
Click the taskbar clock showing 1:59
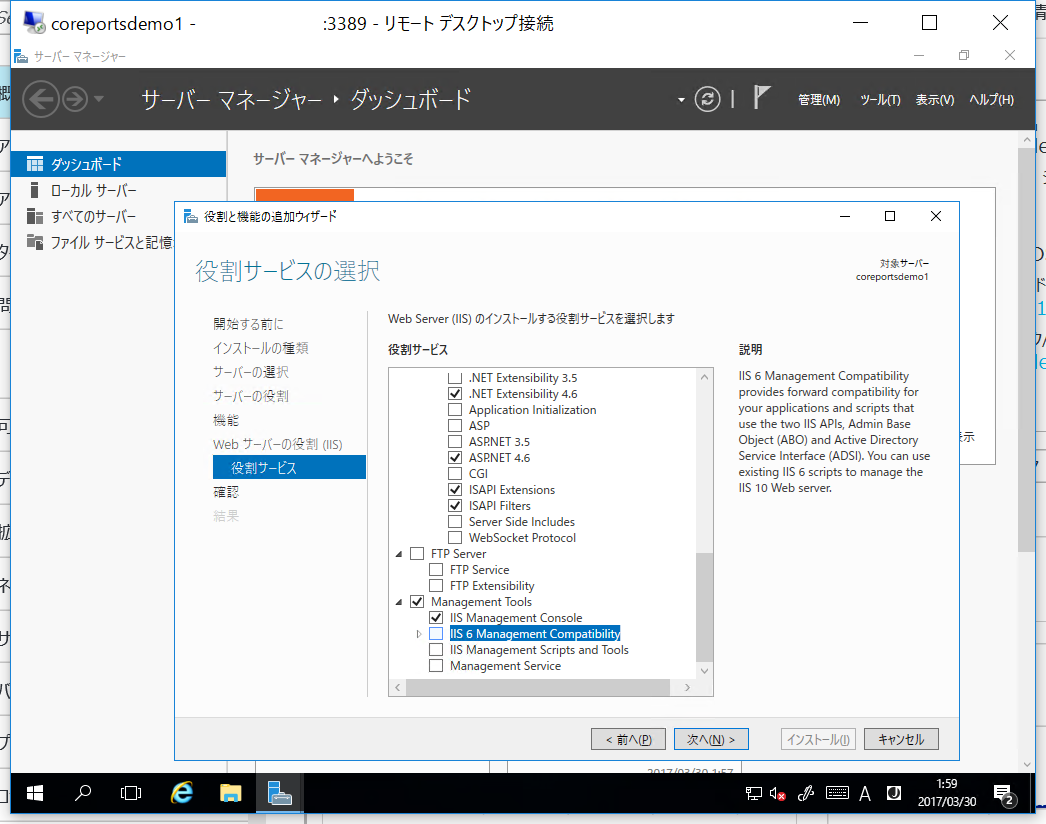pyautogui.click(x=947, y=793)
